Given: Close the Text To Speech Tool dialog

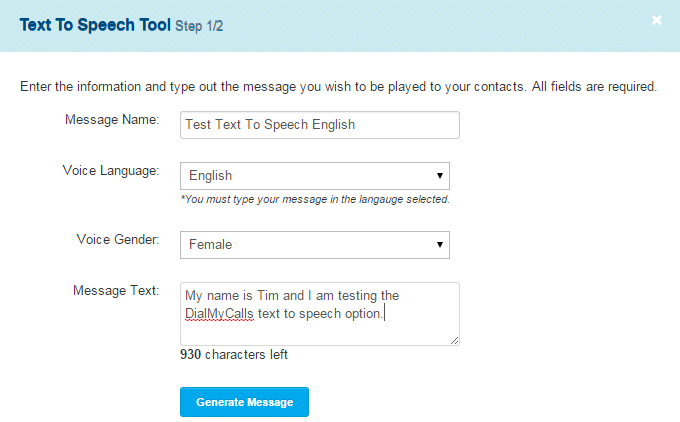Looking at the screenshot, I should click(657, 20).
